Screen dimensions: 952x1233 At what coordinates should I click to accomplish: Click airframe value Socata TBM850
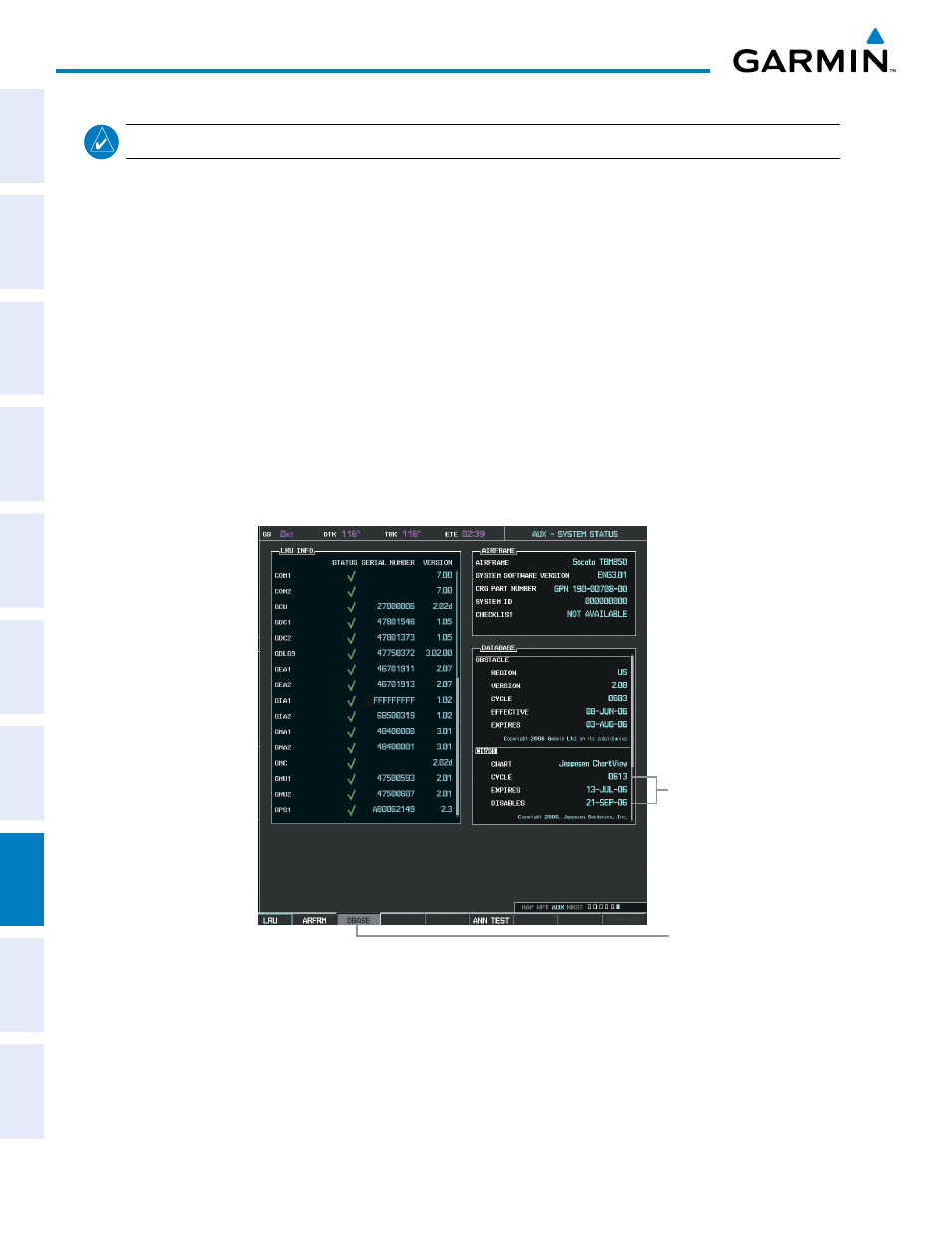[600, 563]
